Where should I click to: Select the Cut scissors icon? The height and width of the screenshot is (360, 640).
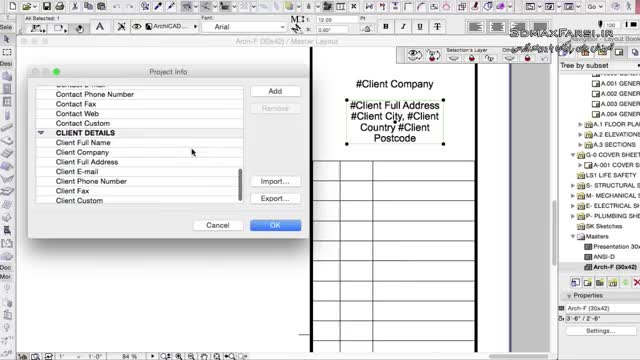75,6
